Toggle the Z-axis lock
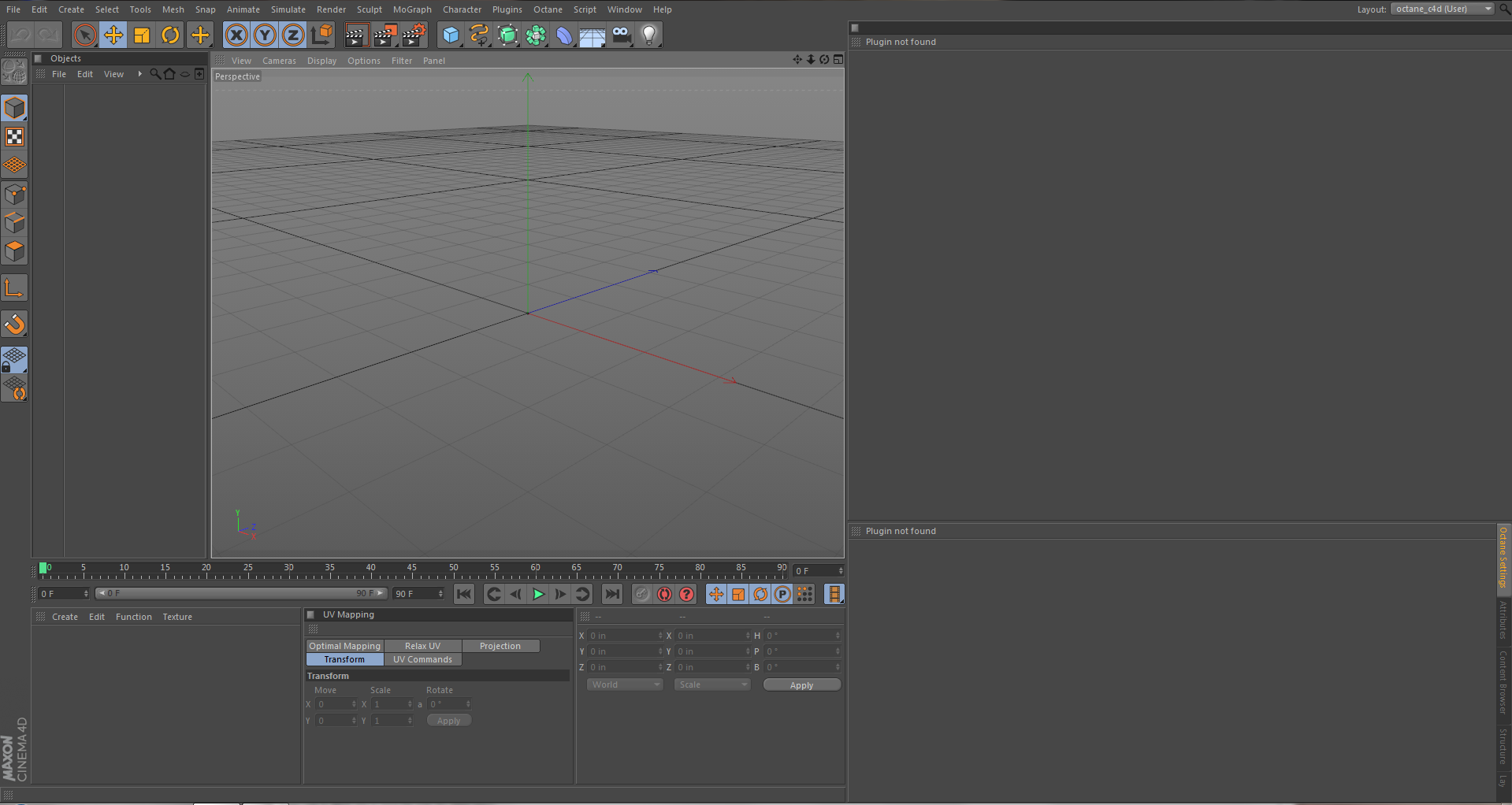Screen dimensions: 1512x805 click(293, 35)
